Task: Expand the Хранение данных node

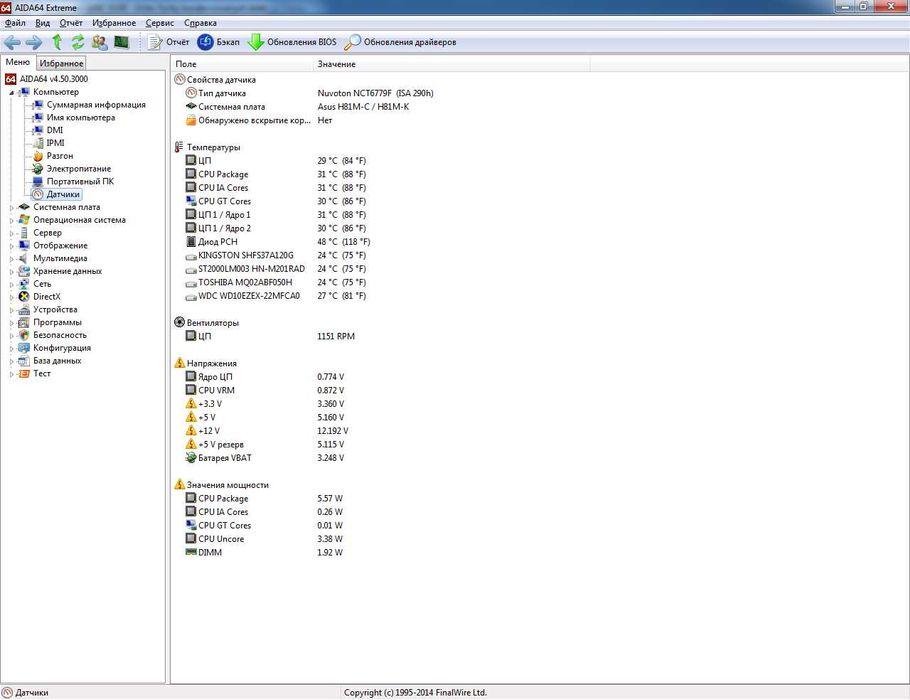Action: [12, 271]
